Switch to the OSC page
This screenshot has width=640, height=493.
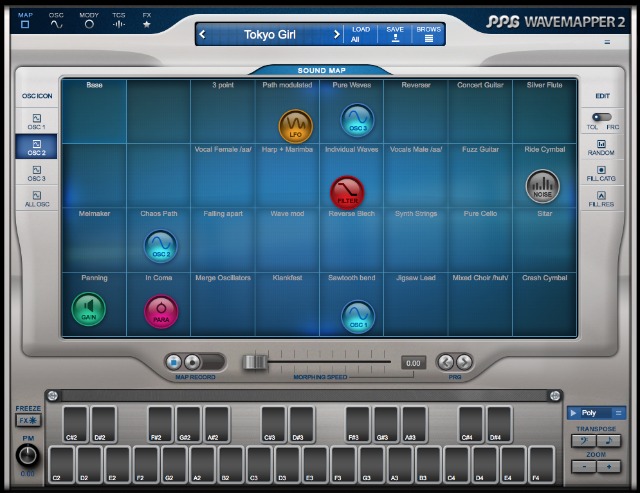(56, 20)
